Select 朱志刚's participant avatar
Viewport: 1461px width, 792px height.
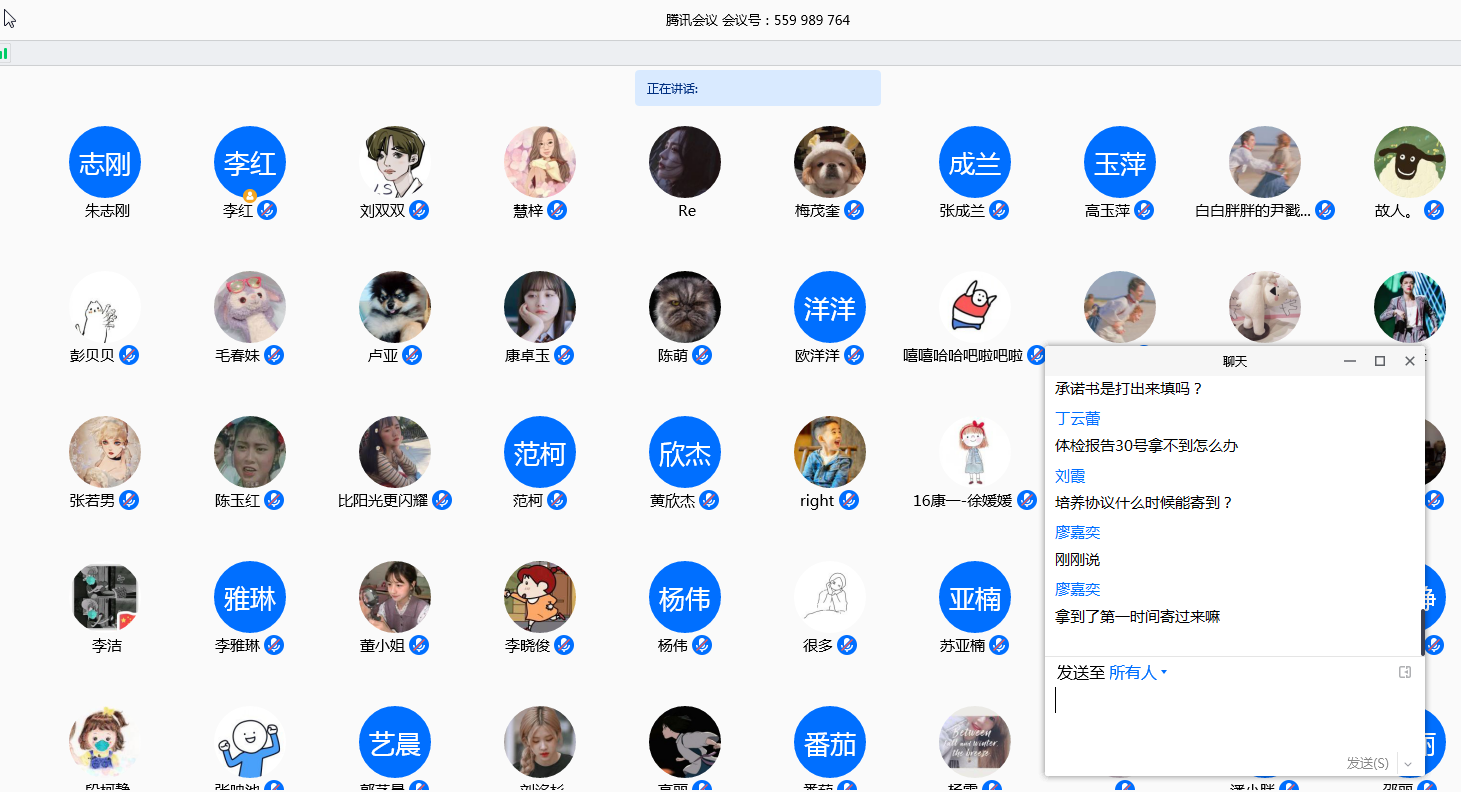coord(105,162)
